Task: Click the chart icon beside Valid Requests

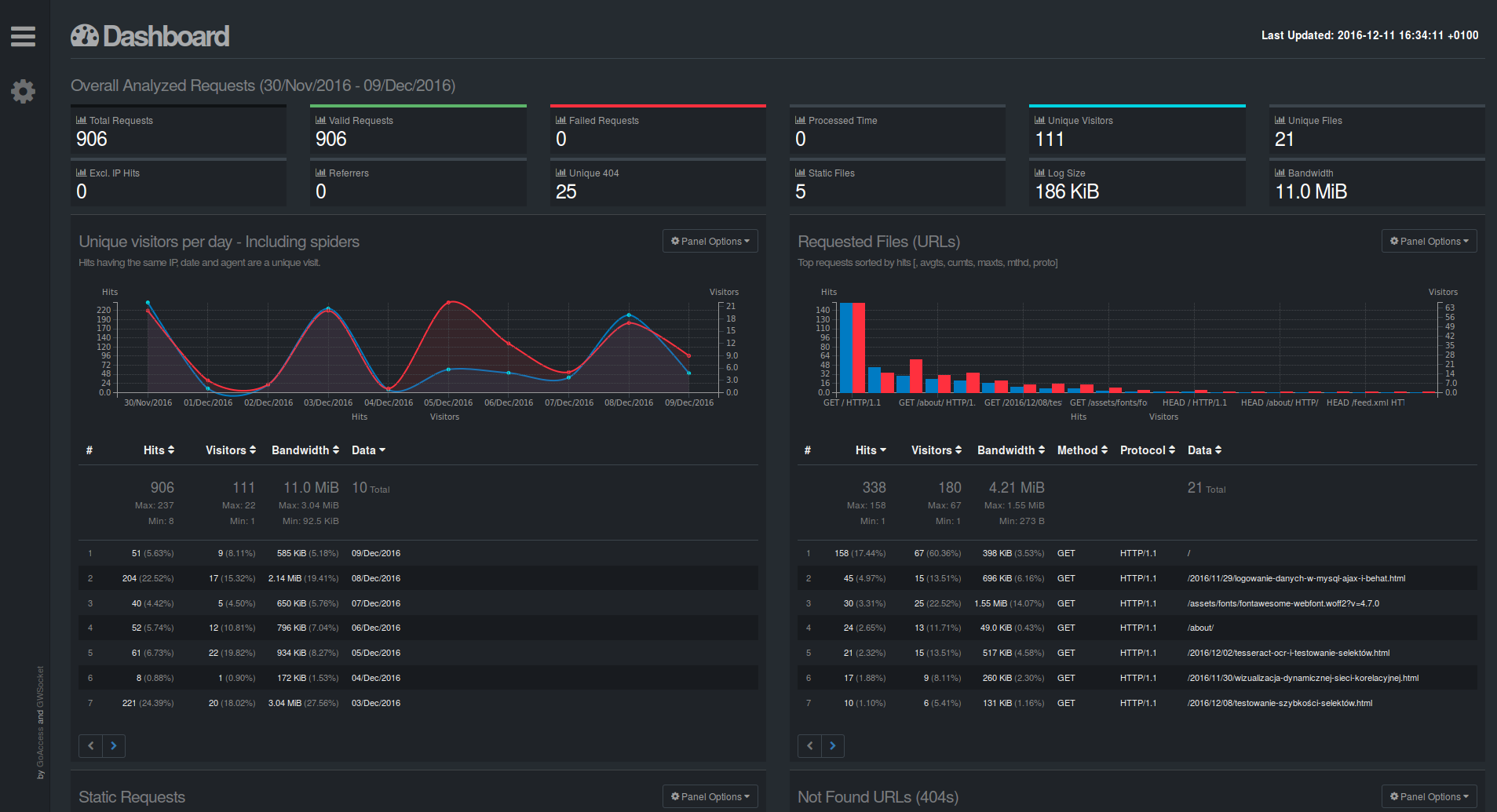Action: 320,120
